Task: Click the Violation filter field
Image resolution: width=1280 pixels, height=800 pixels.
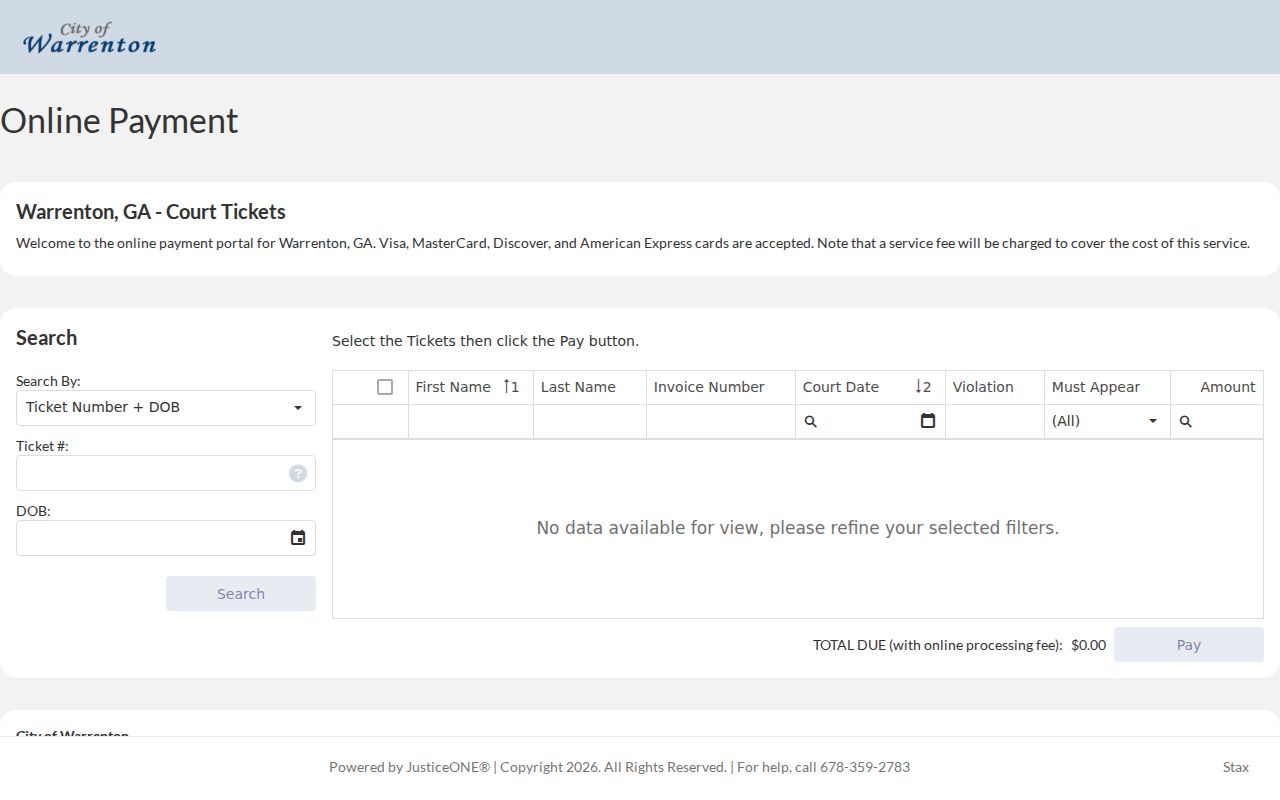Action: click(x=995, y=421)
